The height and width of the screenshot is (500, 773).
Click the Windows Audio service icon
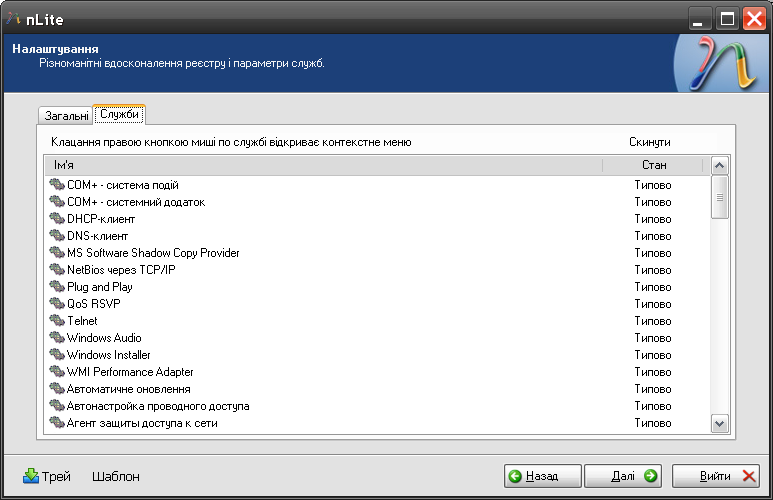coord(57,338)
